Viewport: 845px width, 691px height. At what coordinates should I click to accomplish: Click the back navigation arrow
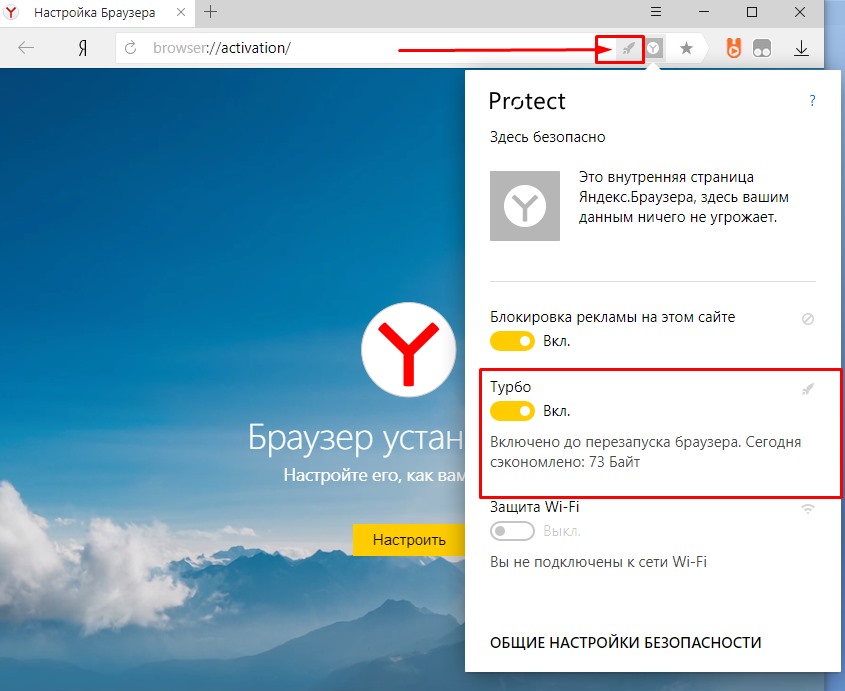point(26,48)
